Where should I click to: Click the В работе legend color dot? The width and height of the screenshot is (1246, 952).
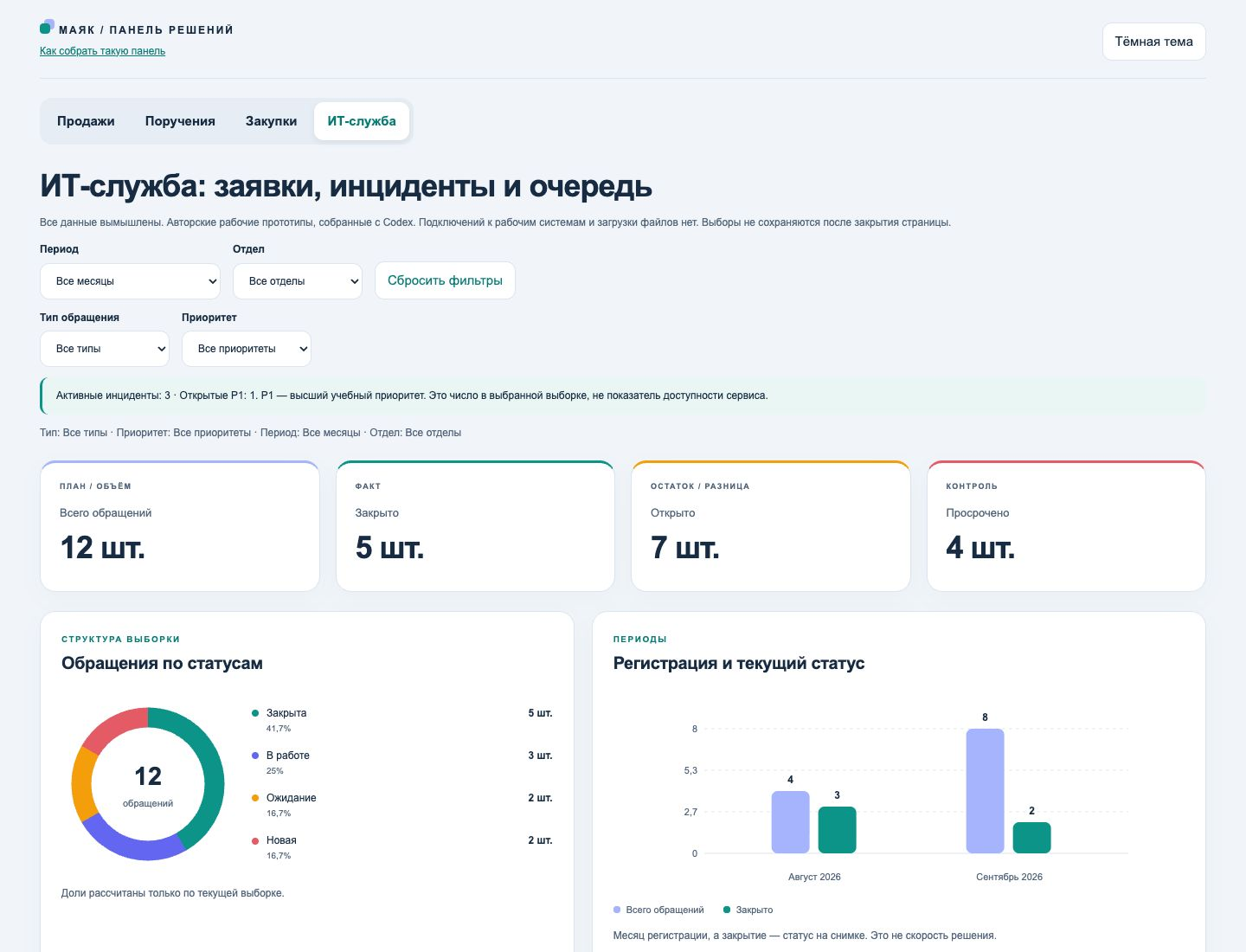pos(255,756)
